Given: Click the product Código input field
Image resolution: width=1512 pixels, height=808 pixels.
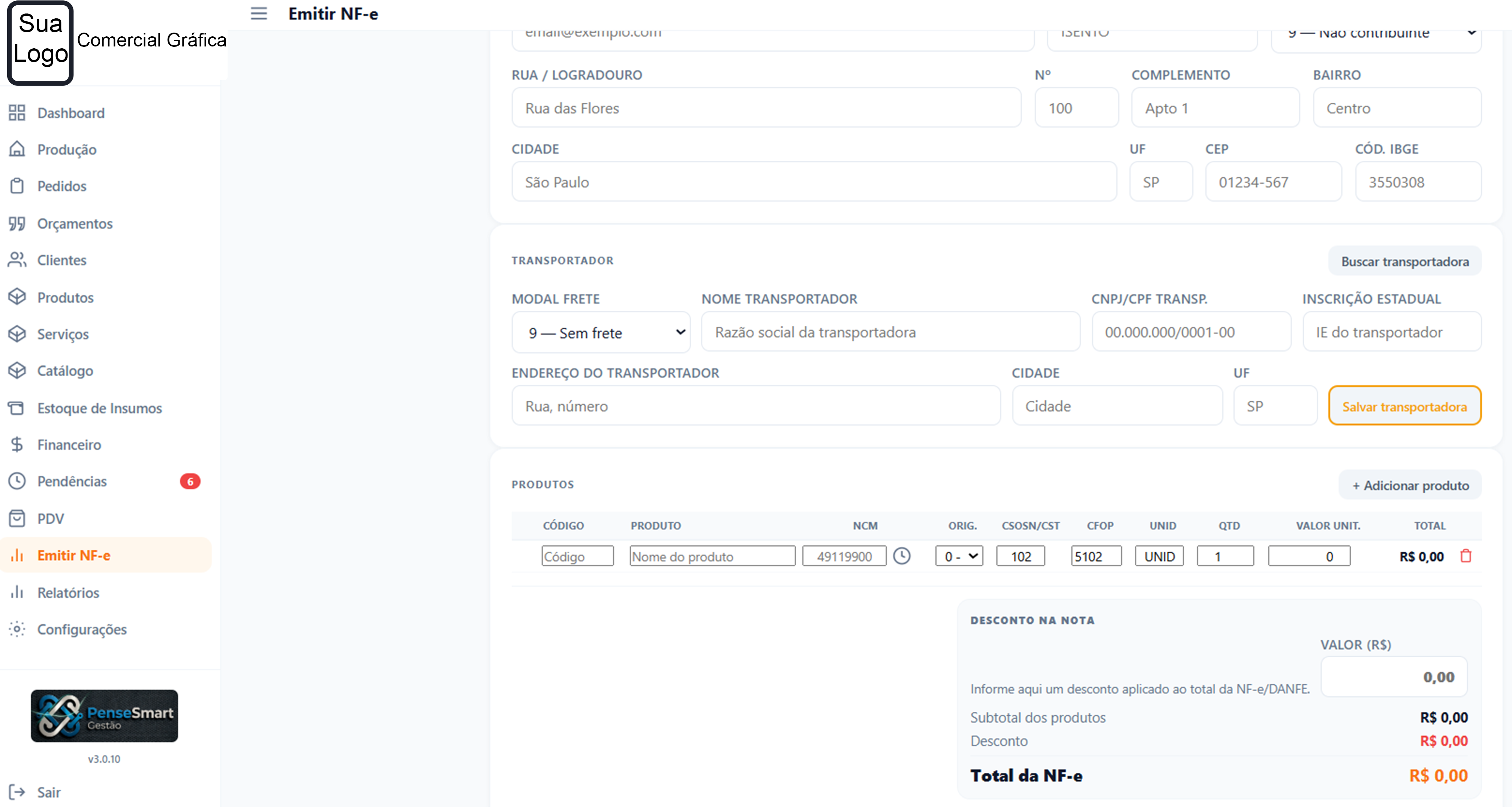Looking at the screenshot, I should tap(578, 556).
